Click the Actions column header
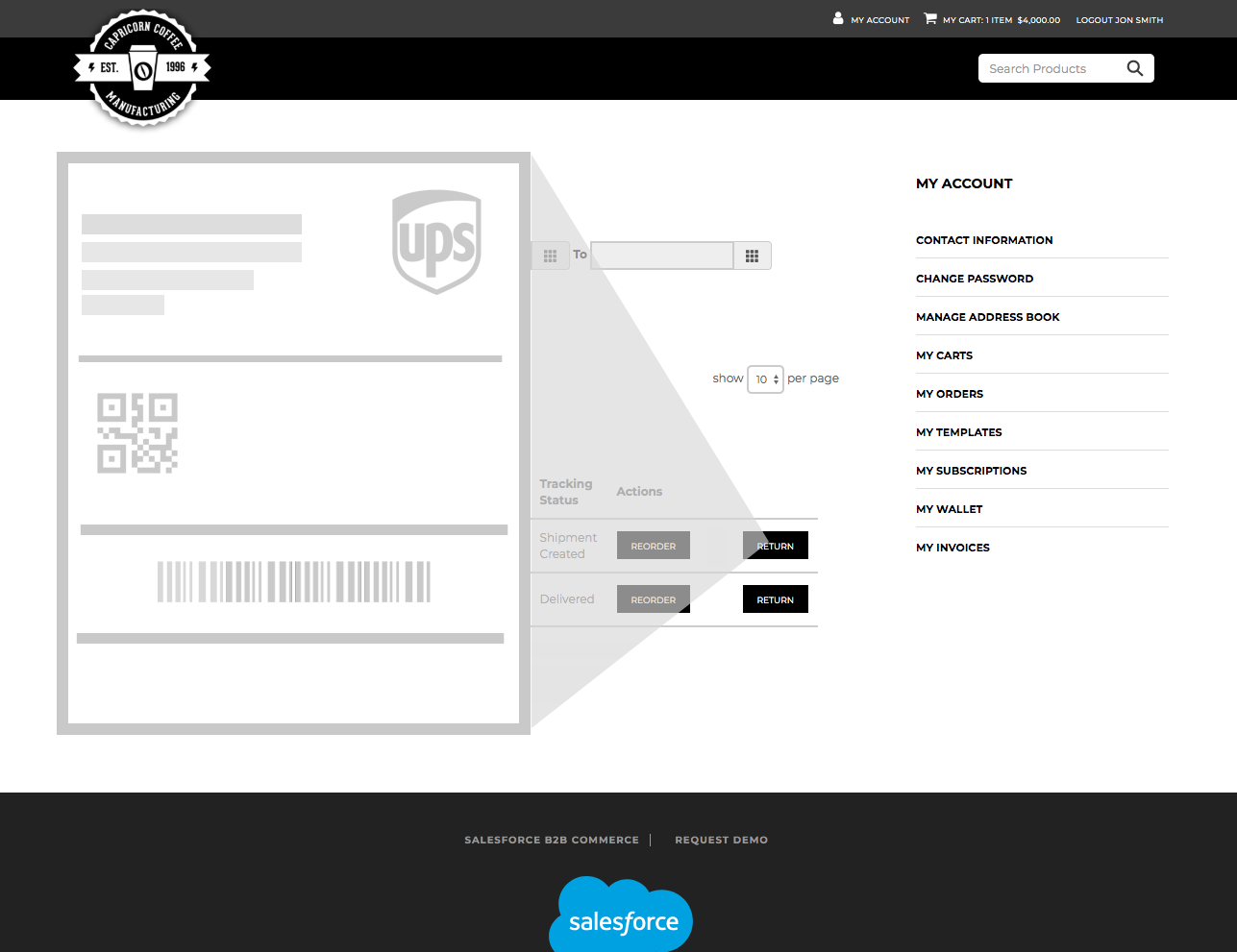The width and height of the screenshot is (1237, 952). pyautogui.click(x=639, y=492)
